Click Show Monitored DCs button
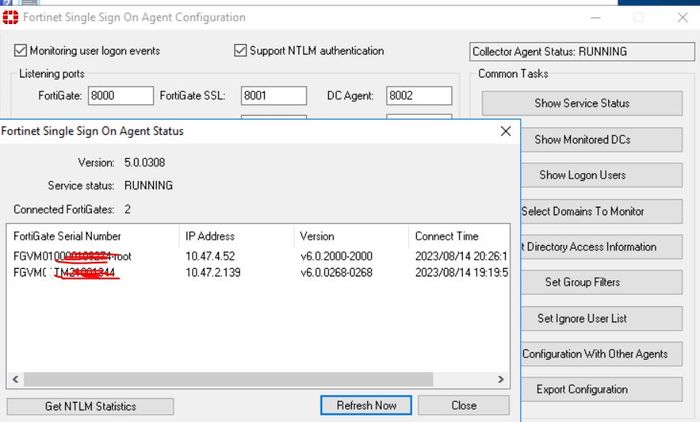The width and height of the screenshot is (700, 422). 601,140
